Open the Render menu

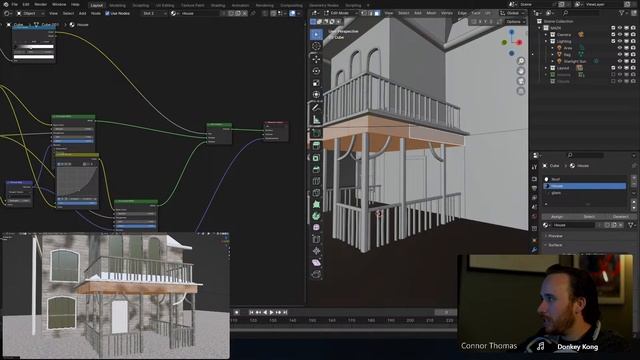click(40, 4)
